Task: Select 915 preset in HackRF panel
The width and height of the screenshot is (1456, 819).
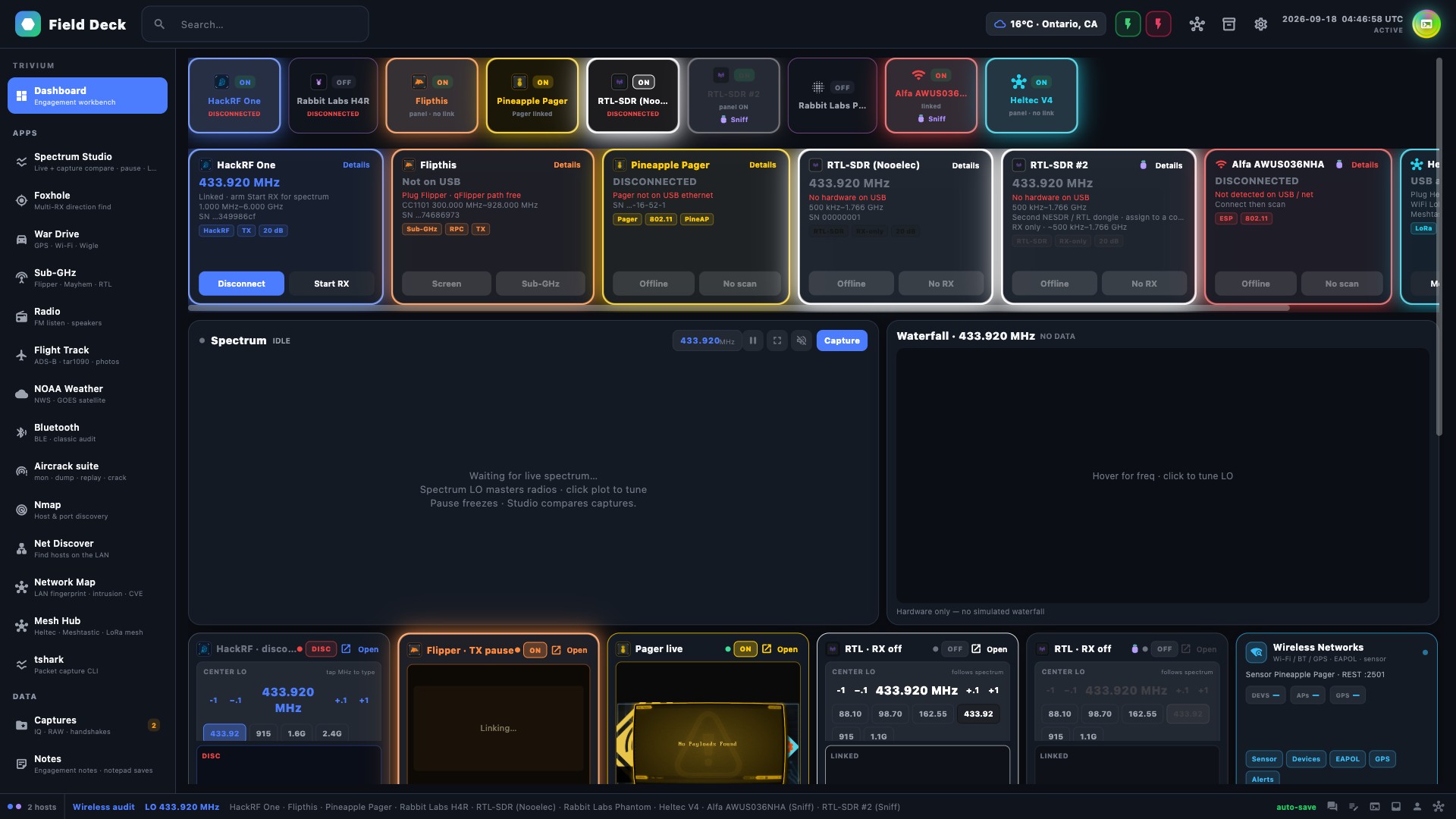Action: pos(263,733)
